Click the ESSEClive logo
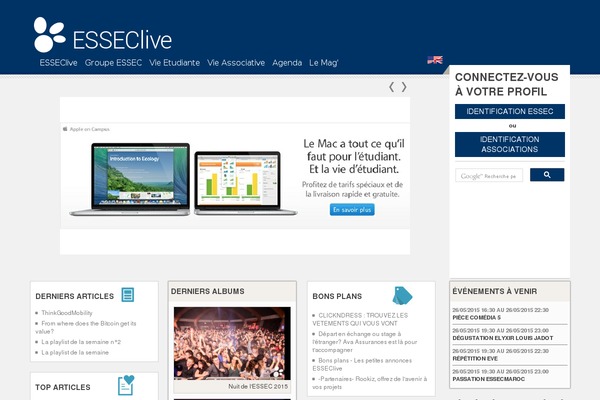600x400 pixels. (x=103, y=35)
